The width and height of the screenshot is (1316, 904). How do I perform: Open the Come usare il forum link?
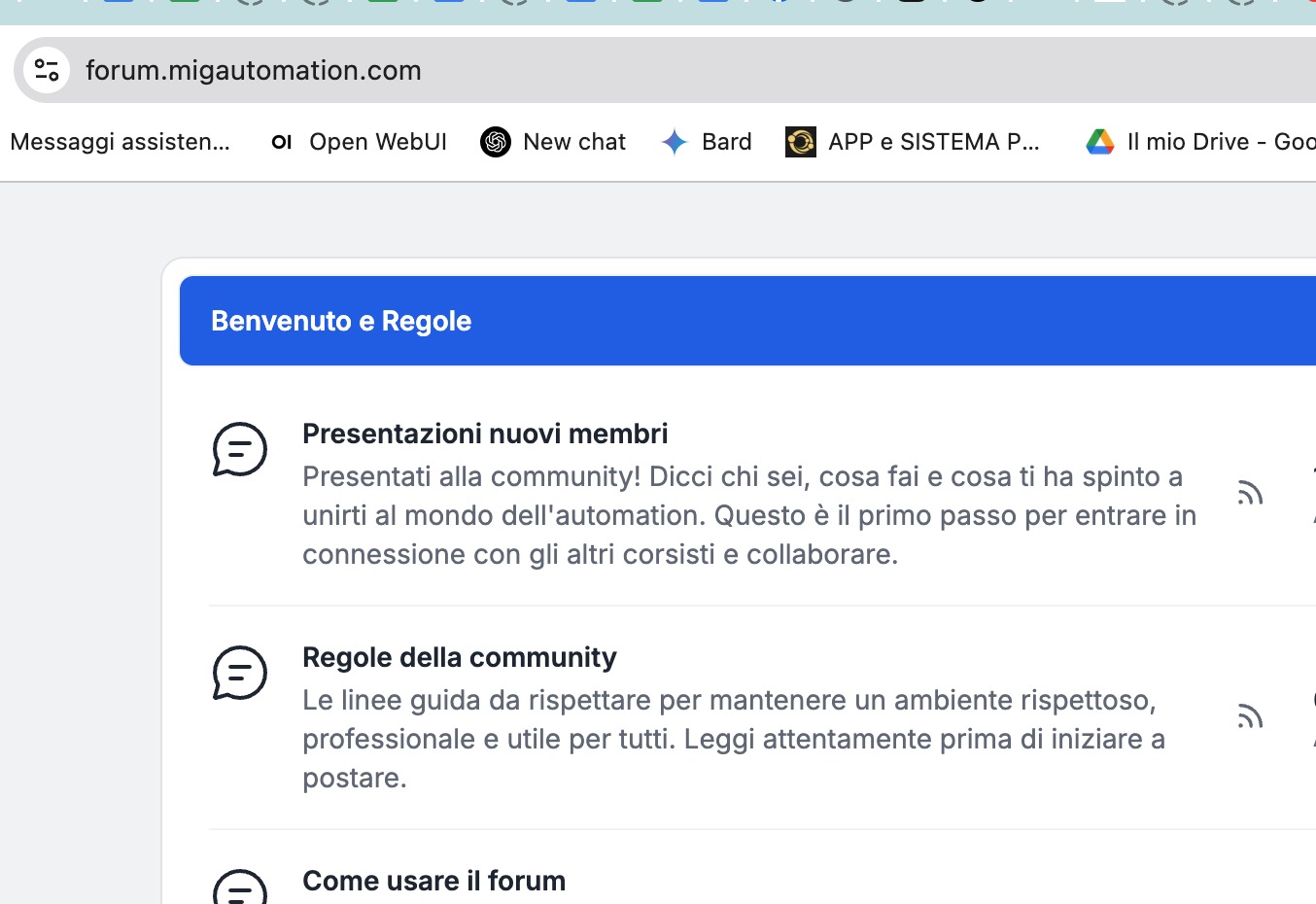pyautogui.click(x=433, y=881)
